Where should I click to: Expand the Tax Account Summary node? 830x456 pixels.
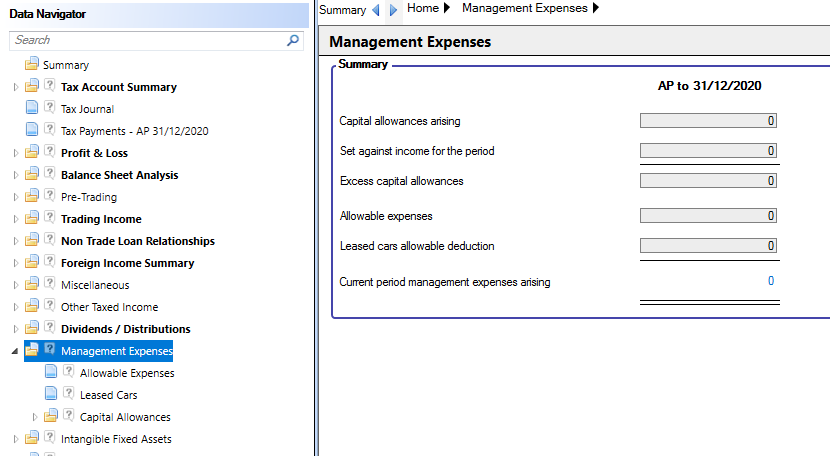[15, 87]
